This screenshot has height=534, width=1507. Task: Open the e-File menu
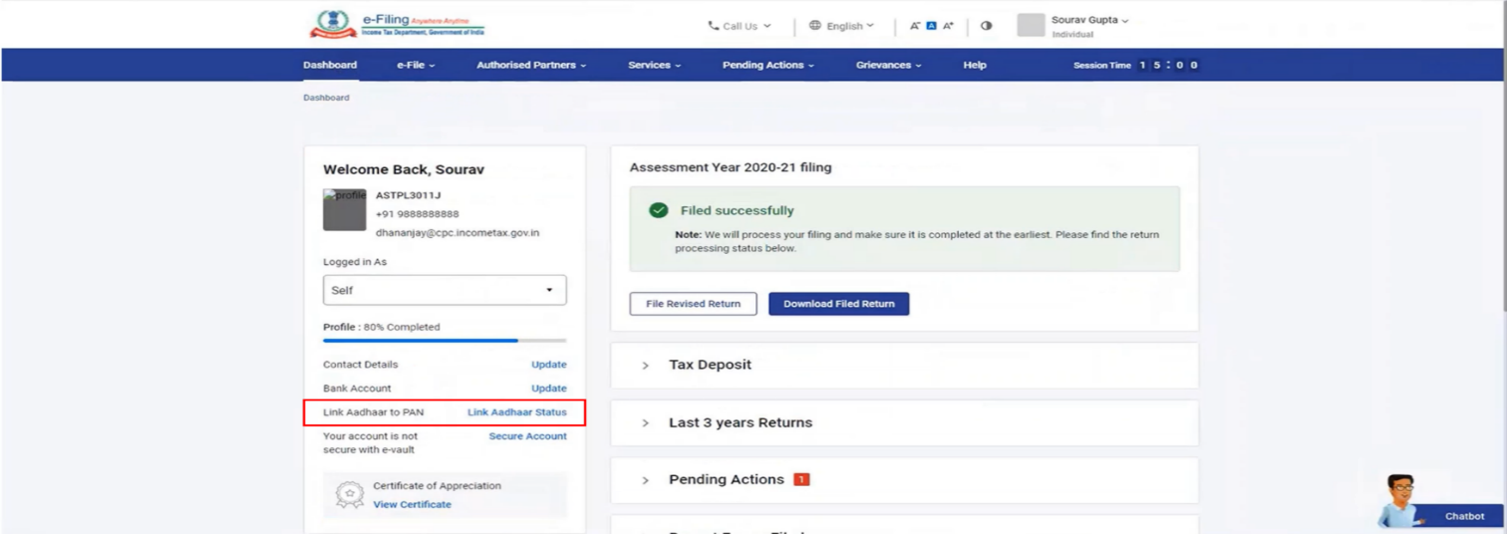(416, 65)
